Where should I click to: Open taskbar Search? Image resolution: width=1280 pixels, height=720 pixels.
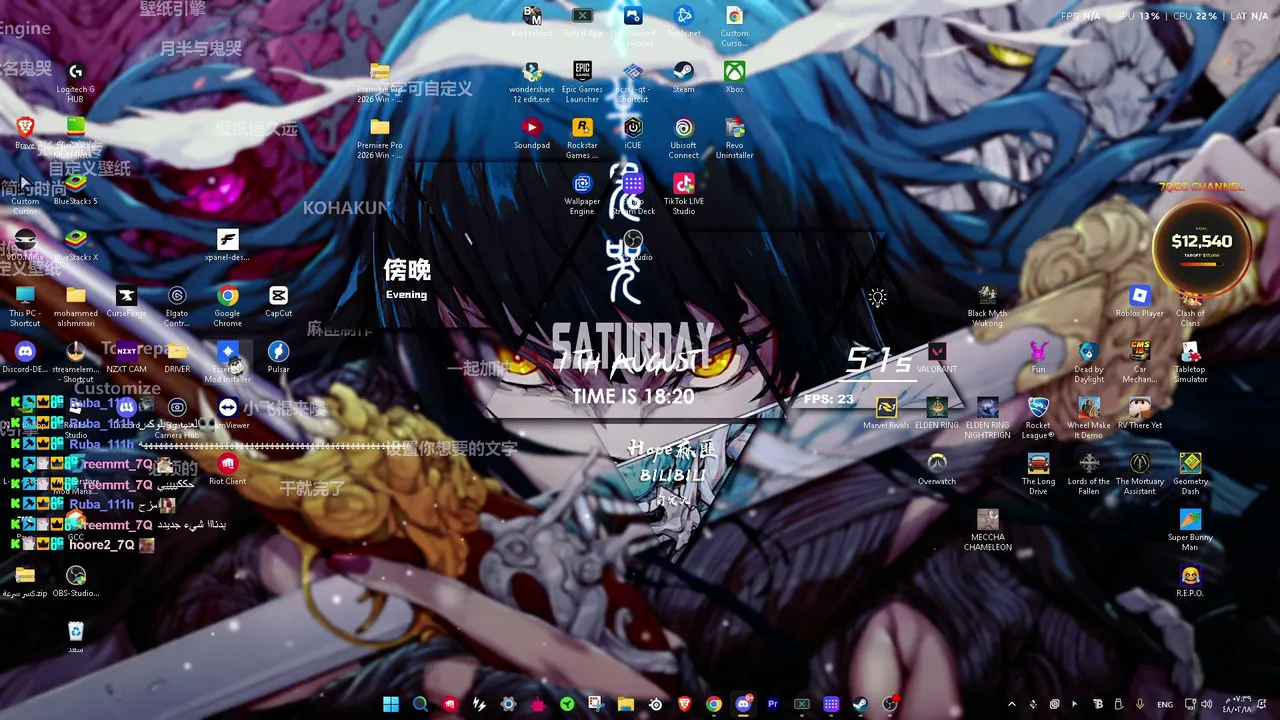point(420,704)
